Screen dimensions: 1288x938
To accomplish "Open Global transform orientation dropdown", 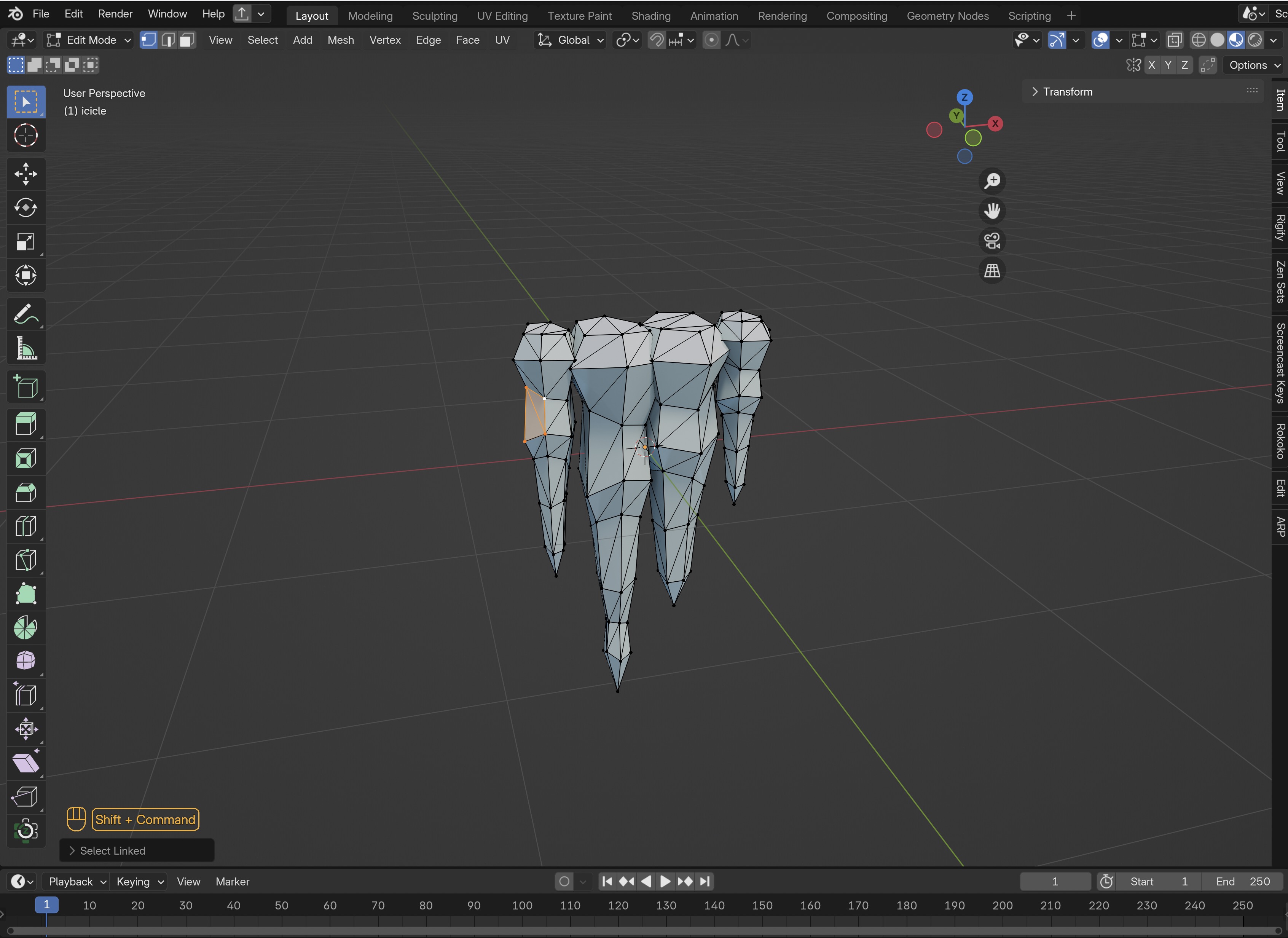I will 570,40.
